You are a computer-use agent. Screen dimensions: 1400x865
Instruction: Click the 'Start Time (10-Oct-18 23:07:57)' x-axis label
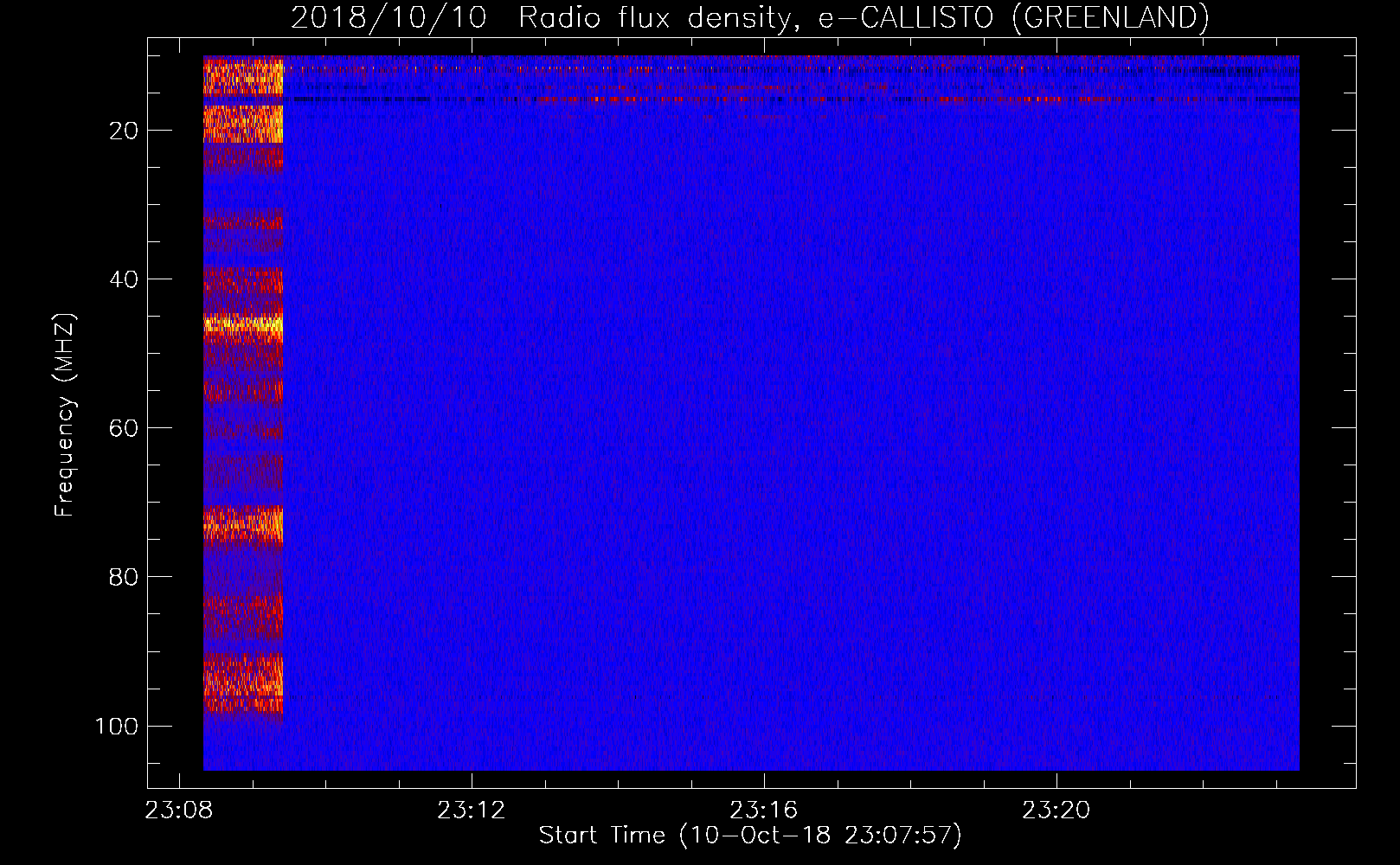point(750,835)
